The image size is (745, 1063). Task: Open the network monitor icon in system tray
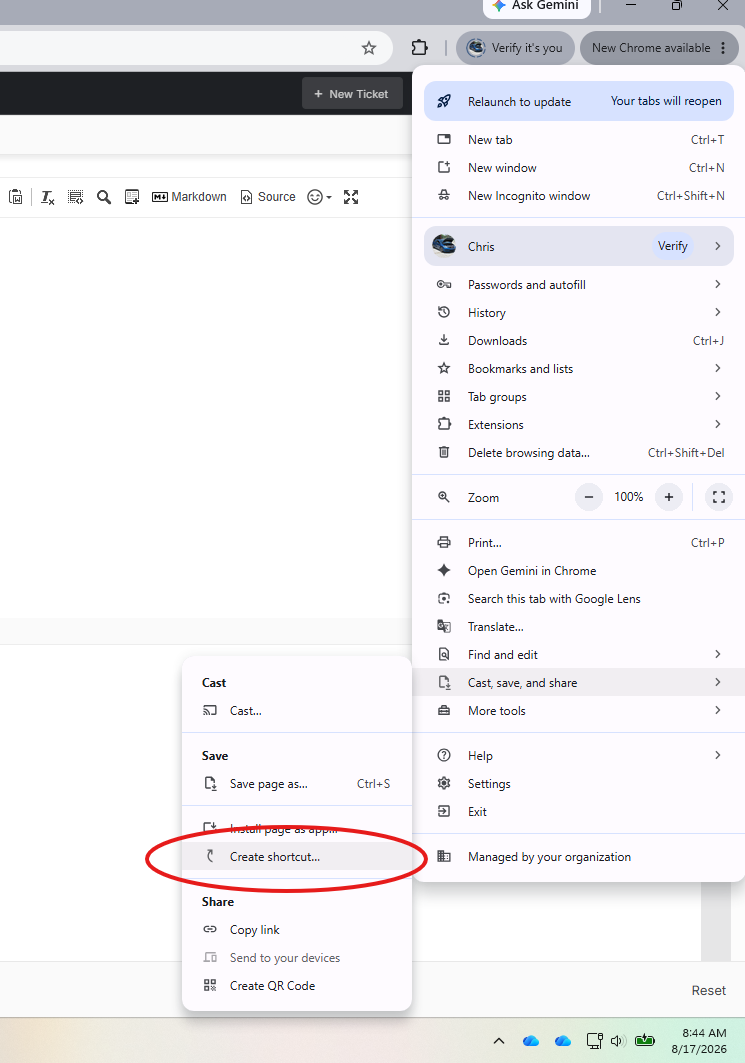click(595, 1041)
